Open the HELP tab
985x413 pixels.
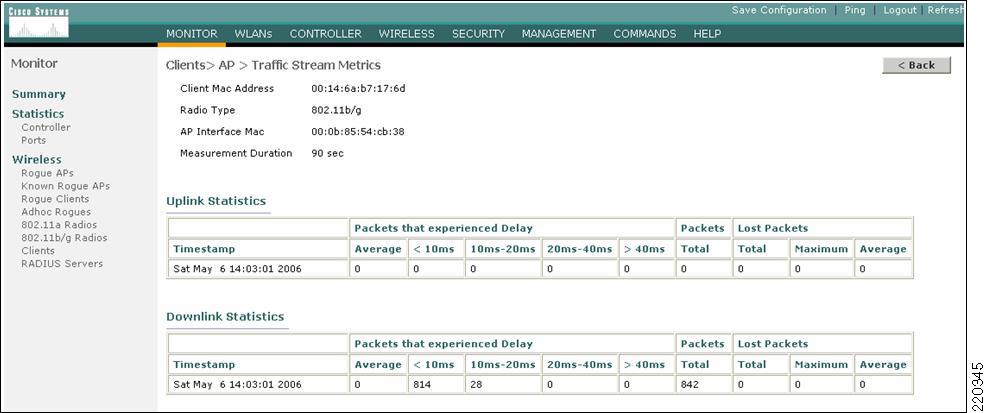tap(707, 34)
